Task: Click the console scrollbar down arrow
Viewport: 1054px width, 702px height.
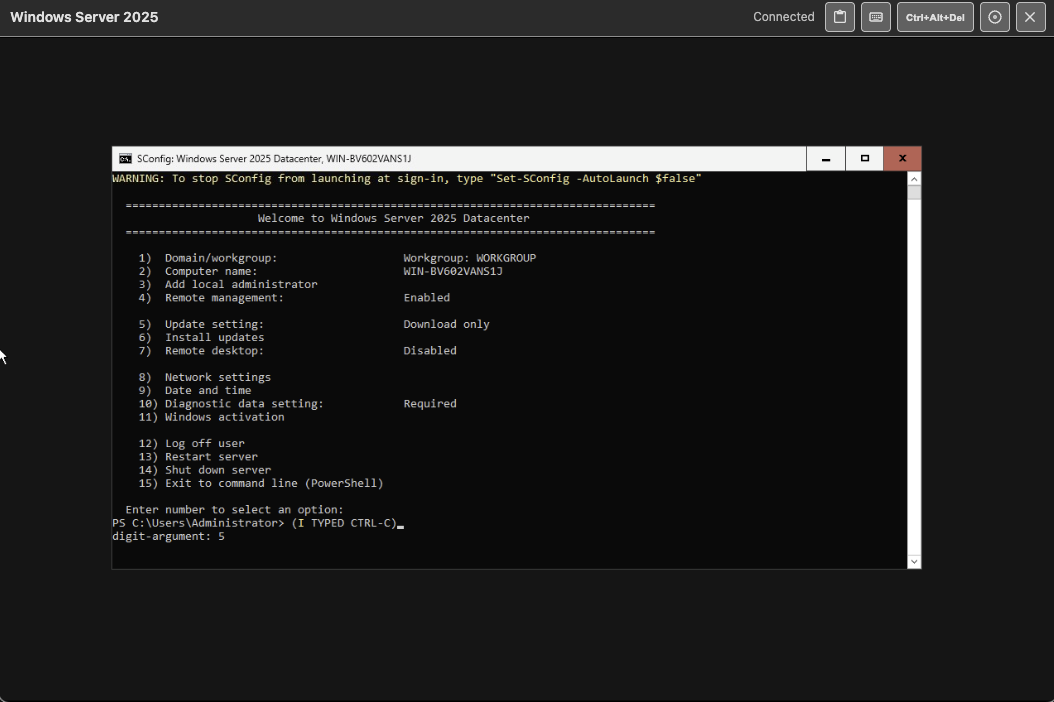Action: [914, 561]
